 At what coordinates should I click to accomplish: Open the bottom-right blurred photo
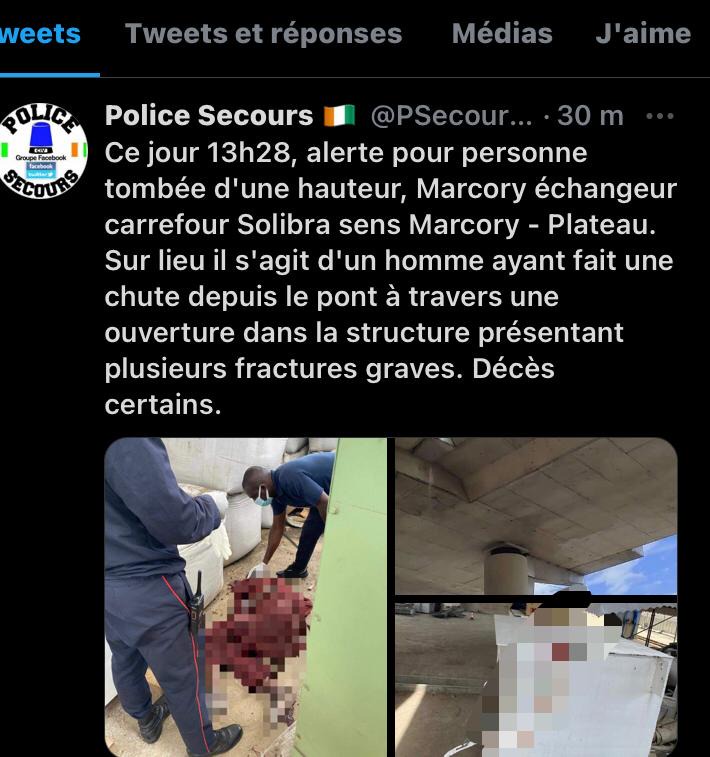click(536, 680)
